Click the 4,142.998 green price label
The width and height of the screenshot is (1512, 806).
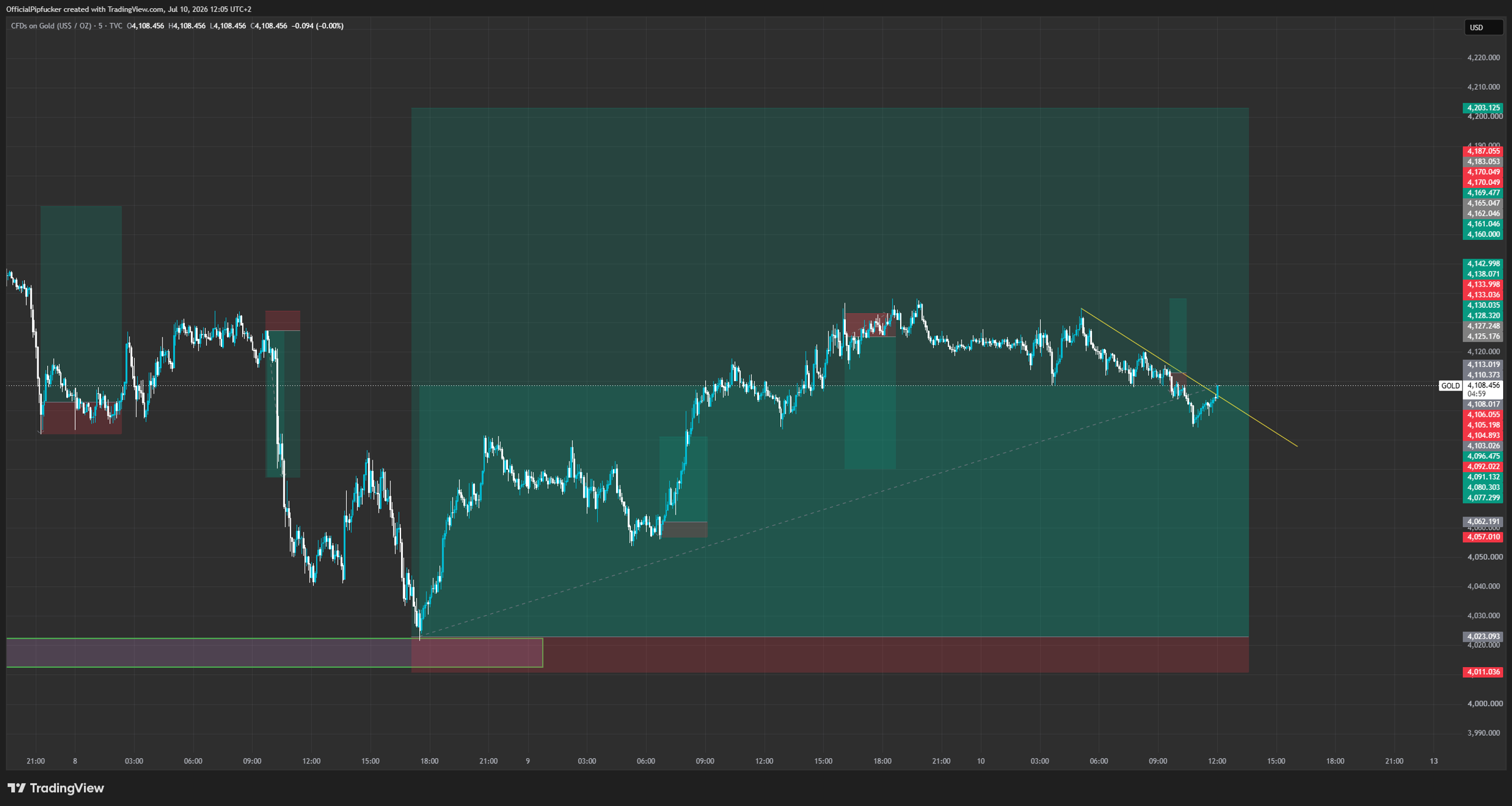point(1483,264)
